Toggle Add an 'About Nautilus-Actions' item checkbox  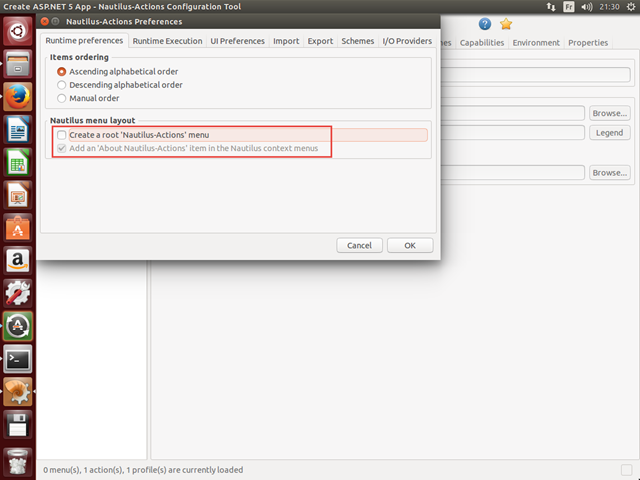click(x=62, y=148)
